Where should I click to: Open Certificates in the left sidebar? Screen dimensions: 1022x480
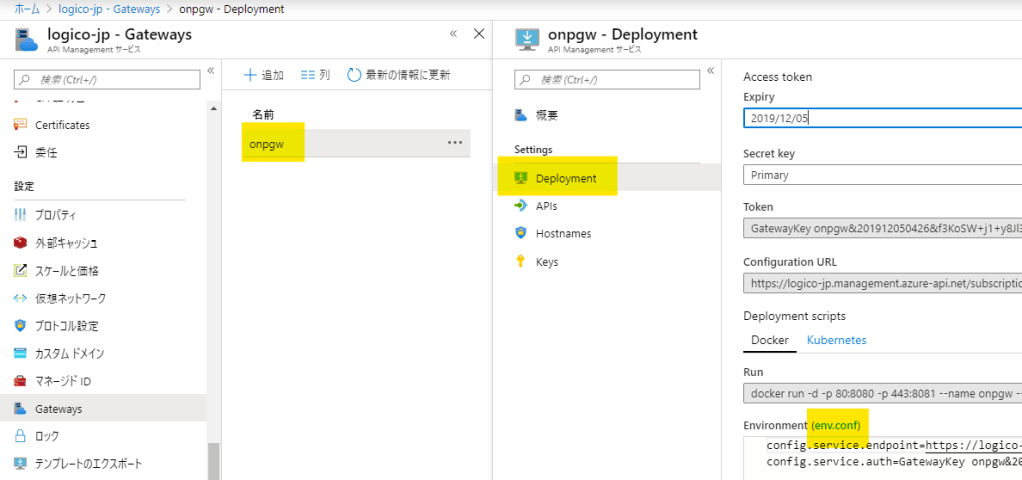pyautogui.click(x=62, y=125)
